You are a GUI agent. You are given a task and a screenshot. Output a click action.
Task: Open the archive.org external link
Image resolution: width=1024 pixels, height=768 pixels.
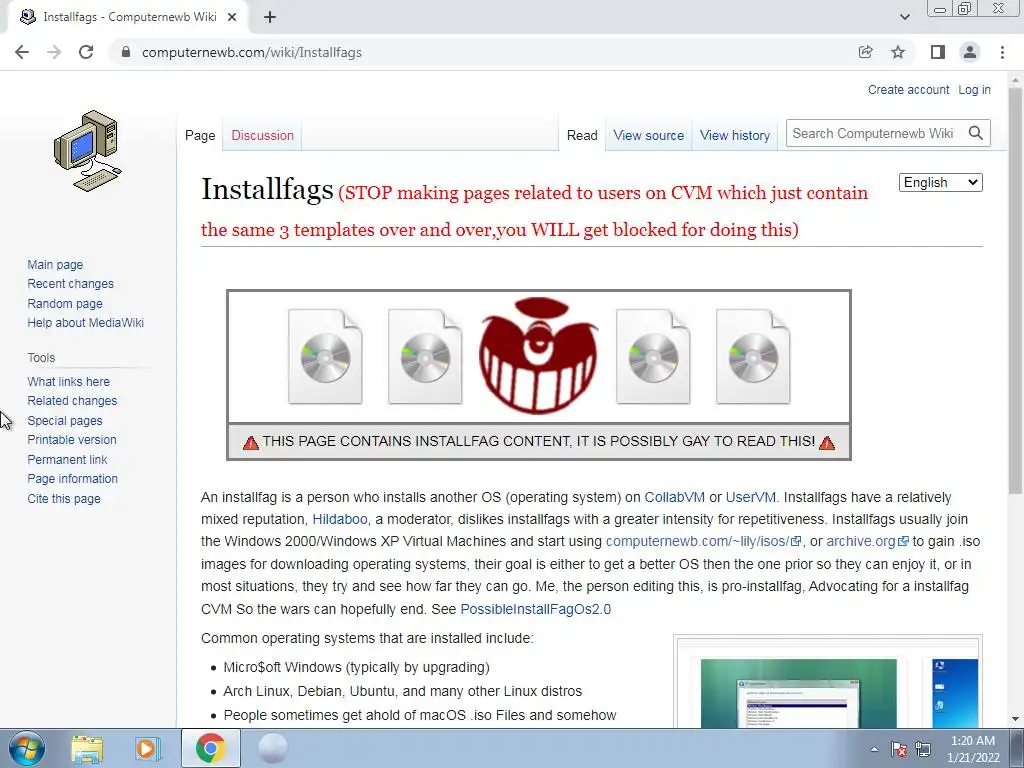[x=867, y=541]
